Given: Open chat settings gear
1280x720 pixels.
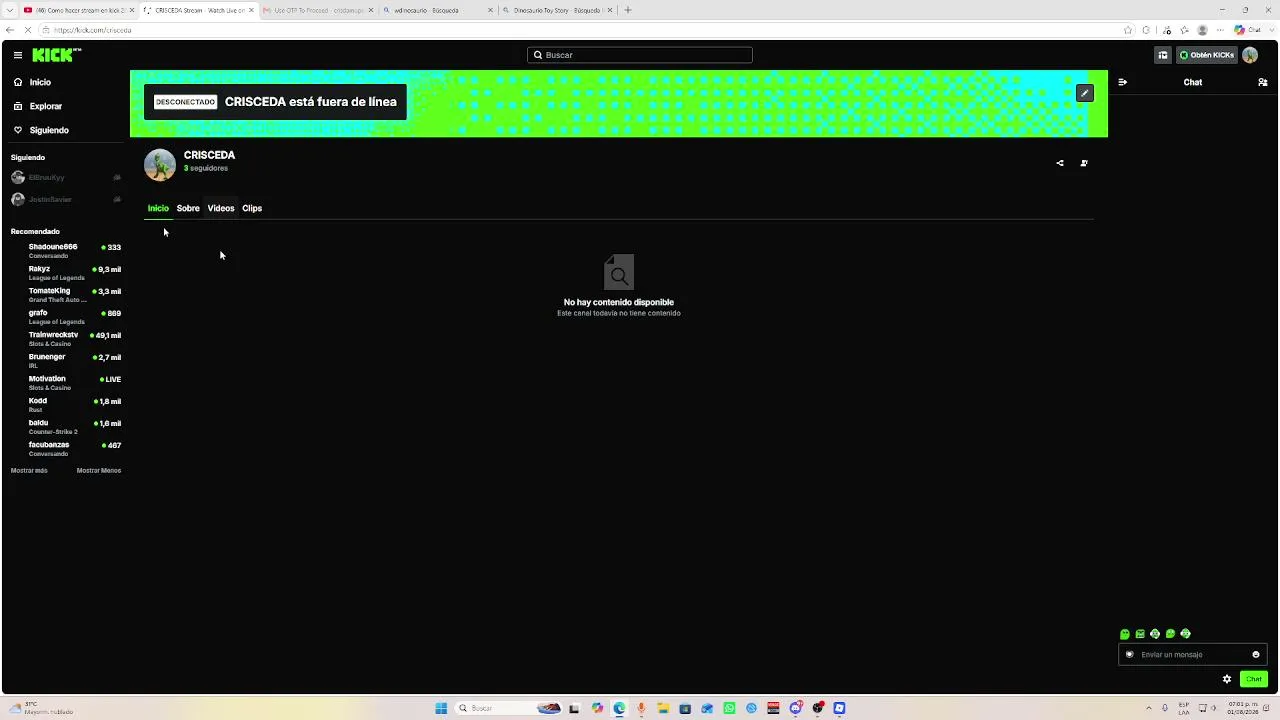Looking at the screenshot, I should [x=1227, y=679].
